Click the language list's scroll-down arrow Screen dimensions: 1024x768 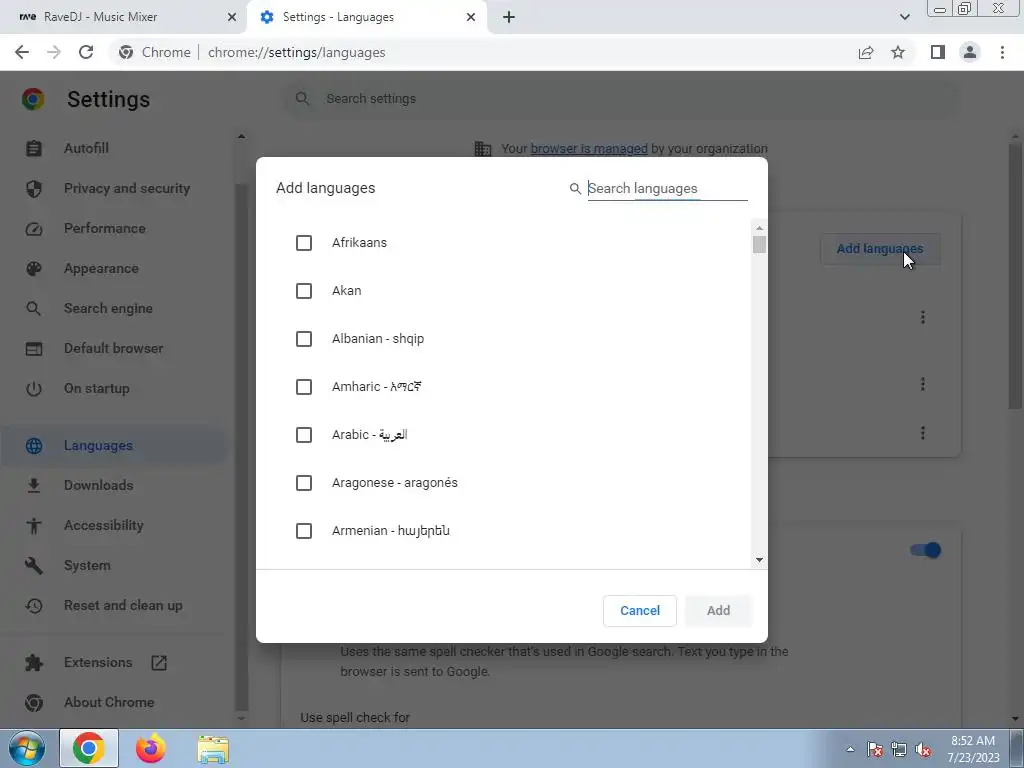pyautogui.click(x=759, y=560)
